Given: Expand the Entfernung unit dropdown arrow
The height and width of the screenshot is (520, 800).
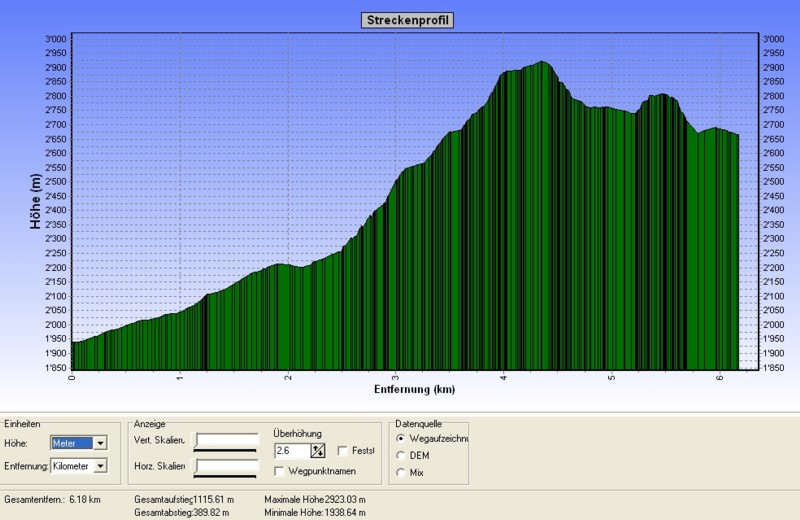Looking at the screenshot, I should [x=99, y=466].
